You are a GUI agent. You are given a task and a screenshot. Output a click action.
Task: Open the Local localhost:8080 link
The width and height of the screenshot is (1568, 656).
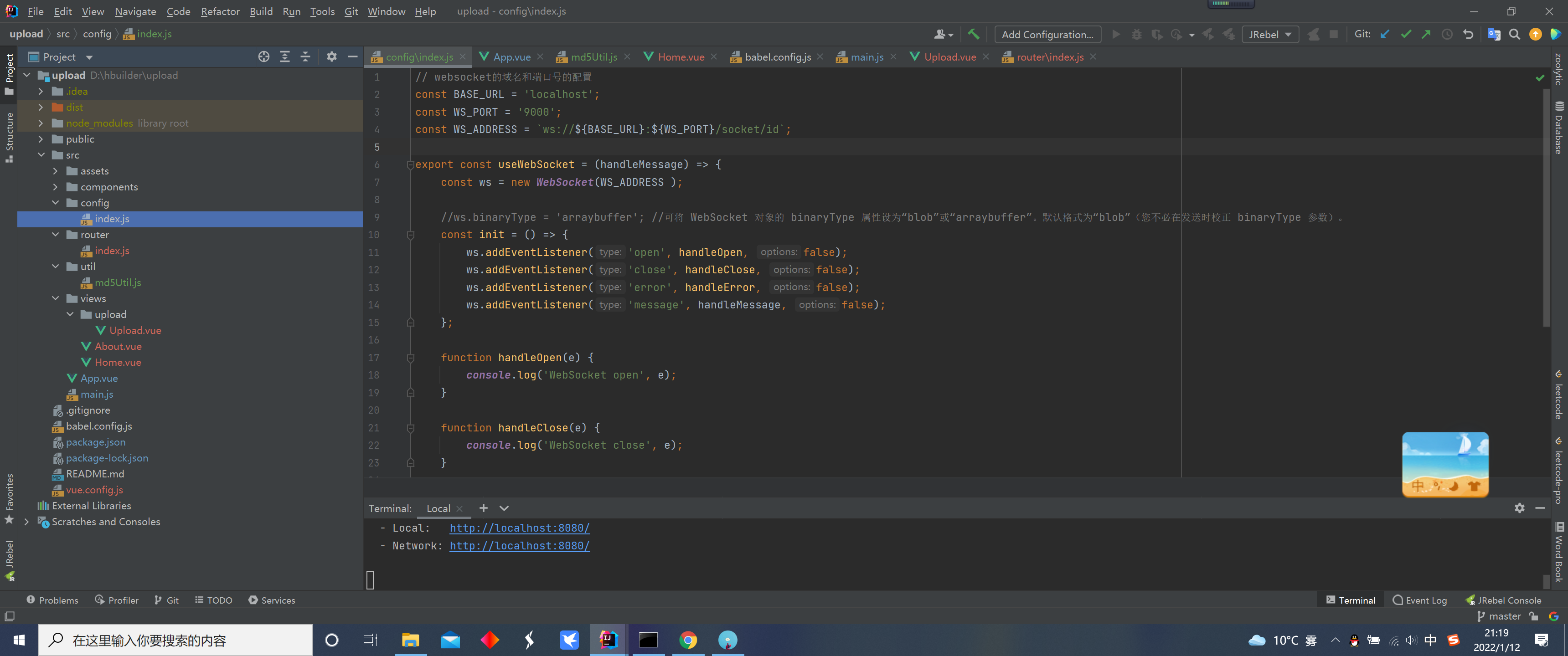(x=519, y=528)
